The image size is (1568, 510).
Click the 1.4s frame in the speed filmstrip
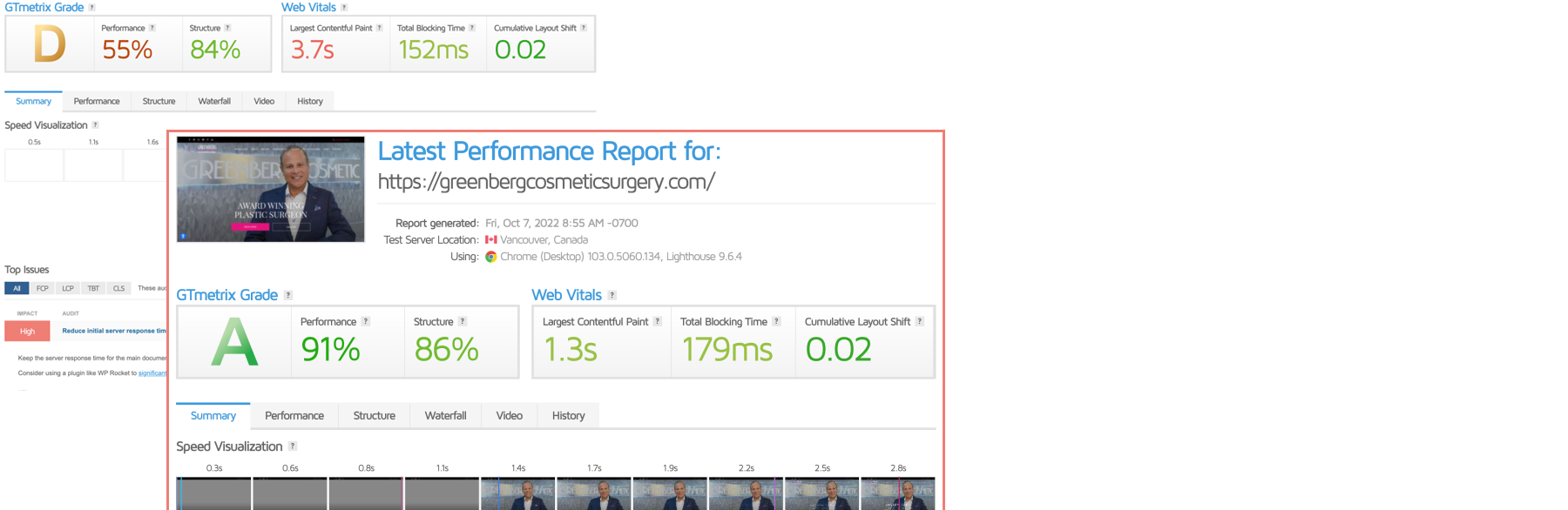click(517, 493)
